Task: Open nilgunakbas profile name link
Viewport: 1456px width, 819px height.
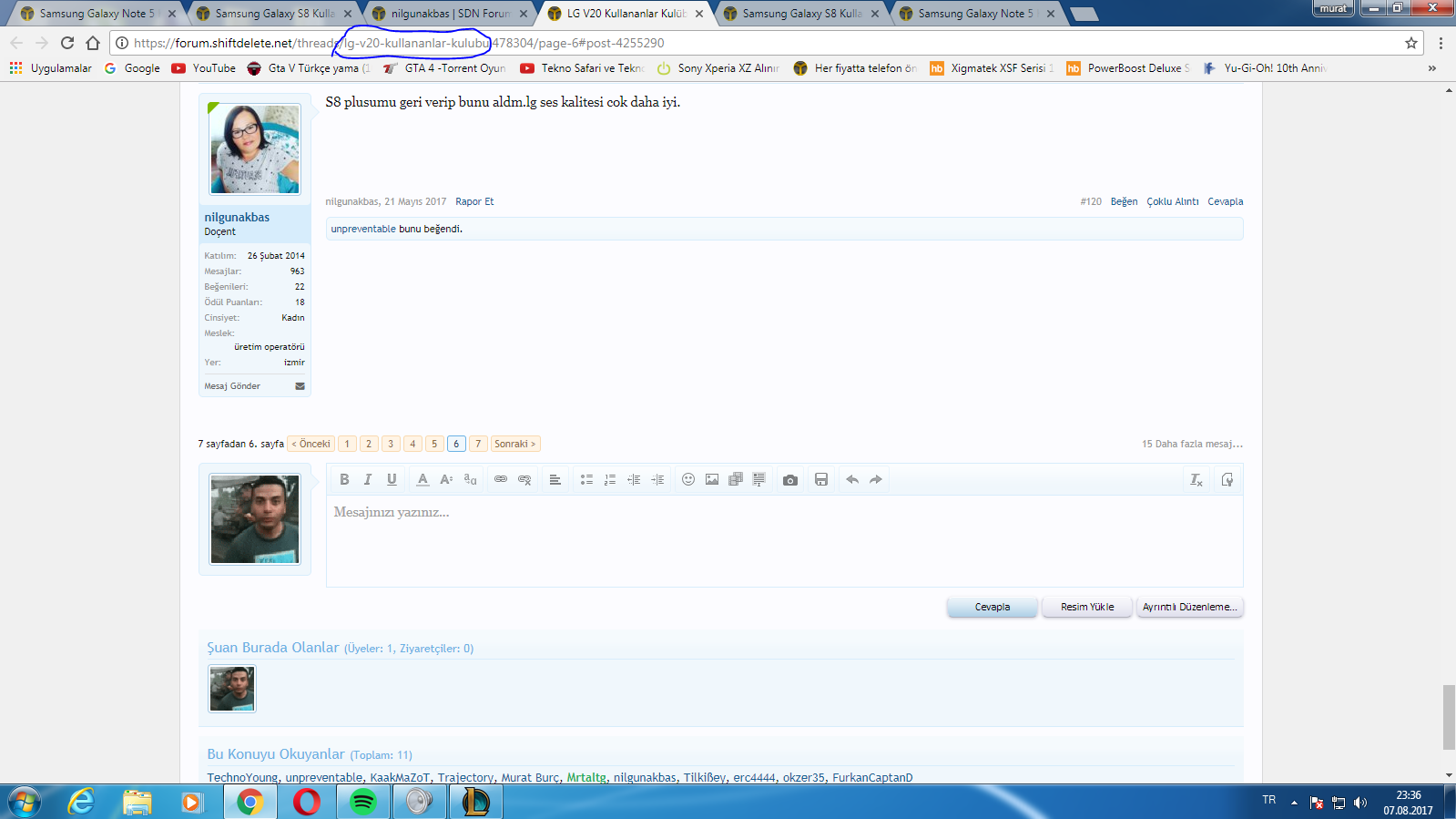Action: pos(237,217)
